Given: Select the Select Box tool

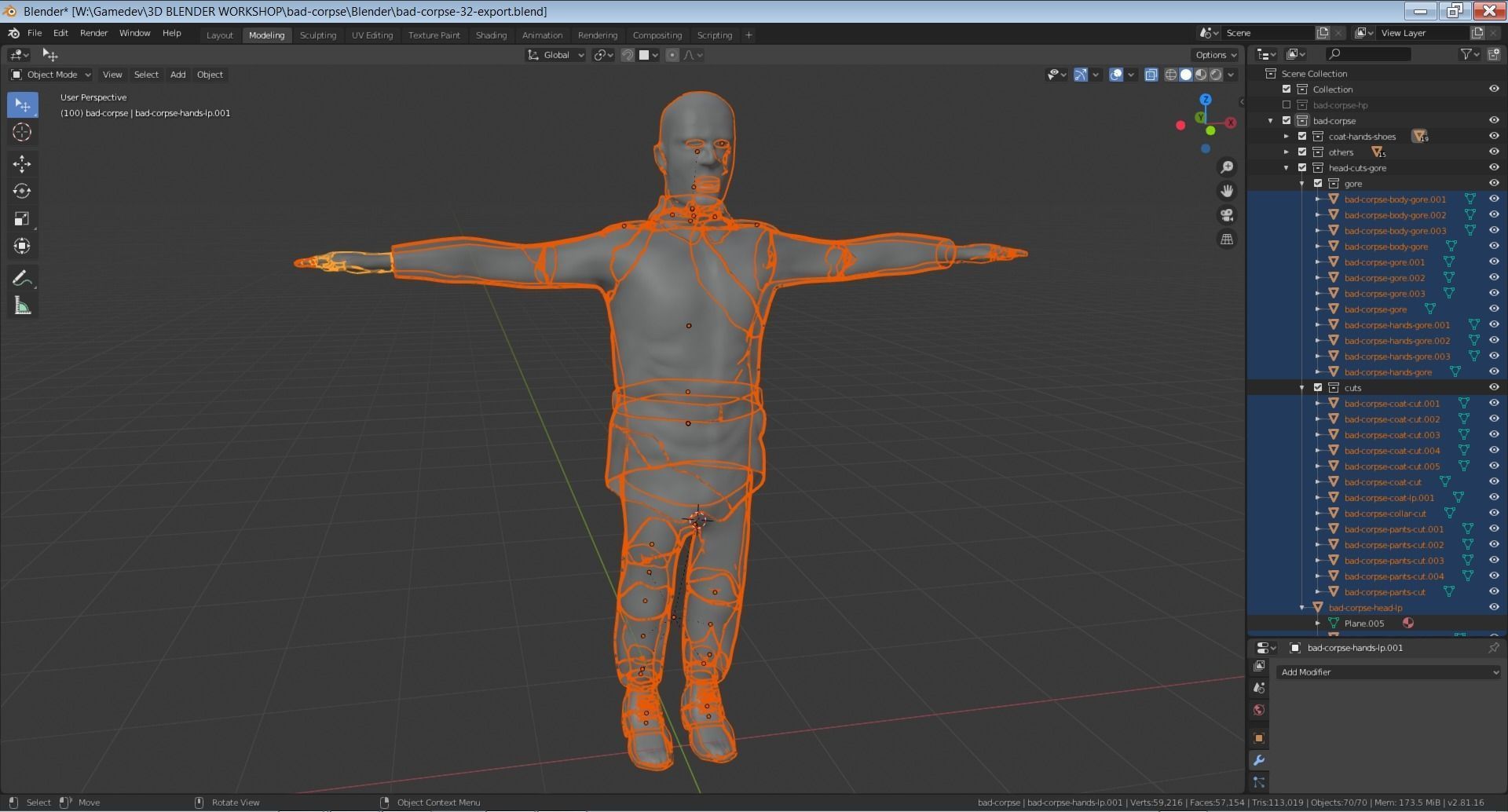Looking at the screenshot, I should coord(22,105).
